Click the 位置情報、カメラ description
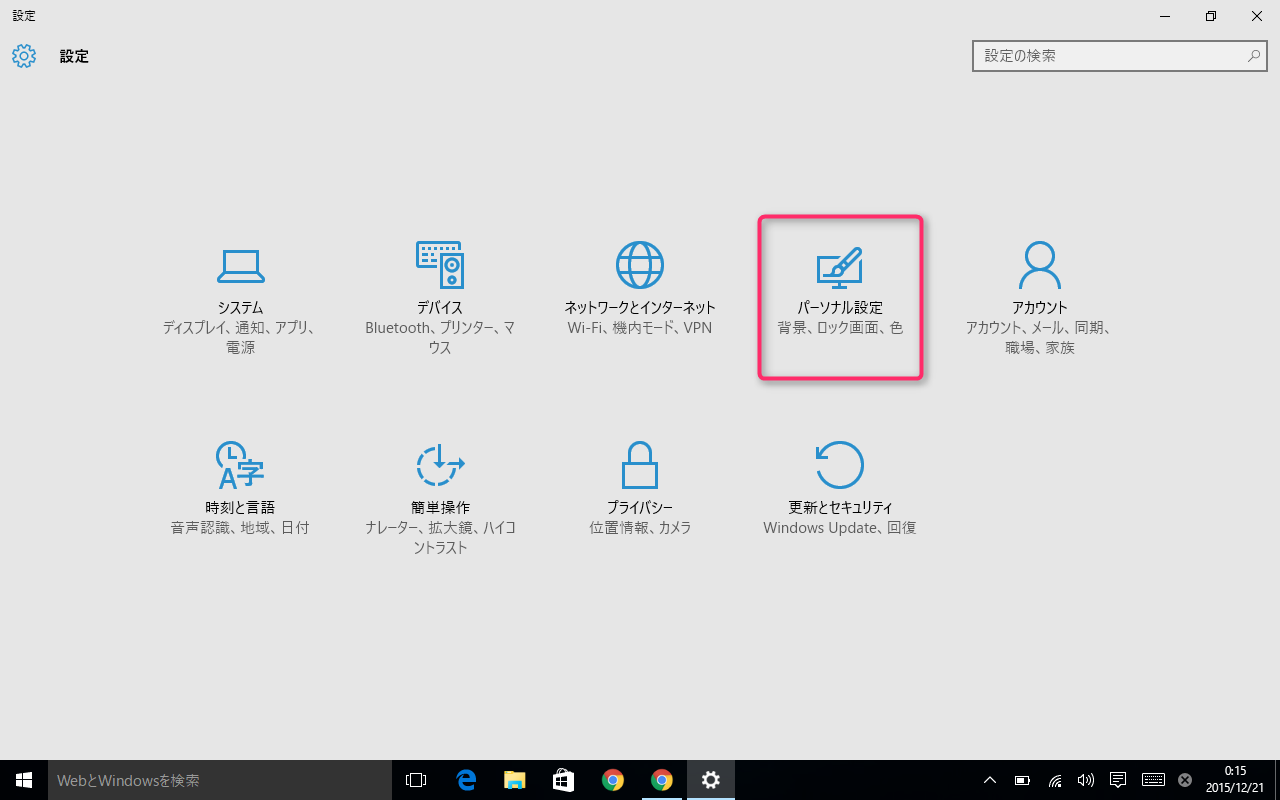1280x800 pixels. pos(640,528)
